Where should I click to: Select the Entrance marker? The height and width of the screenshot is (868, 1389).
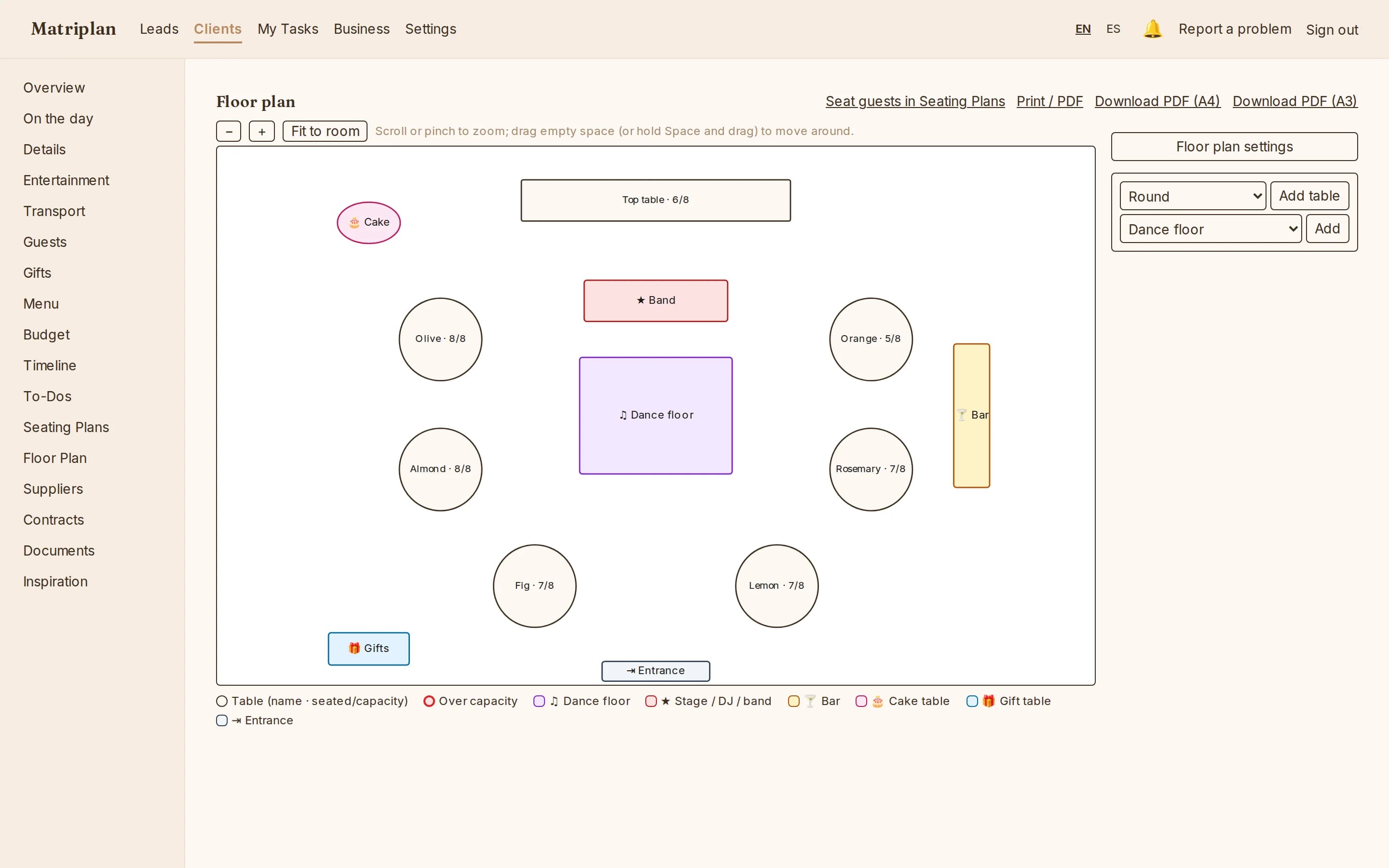pyautogui.click(x=655, y=671)
